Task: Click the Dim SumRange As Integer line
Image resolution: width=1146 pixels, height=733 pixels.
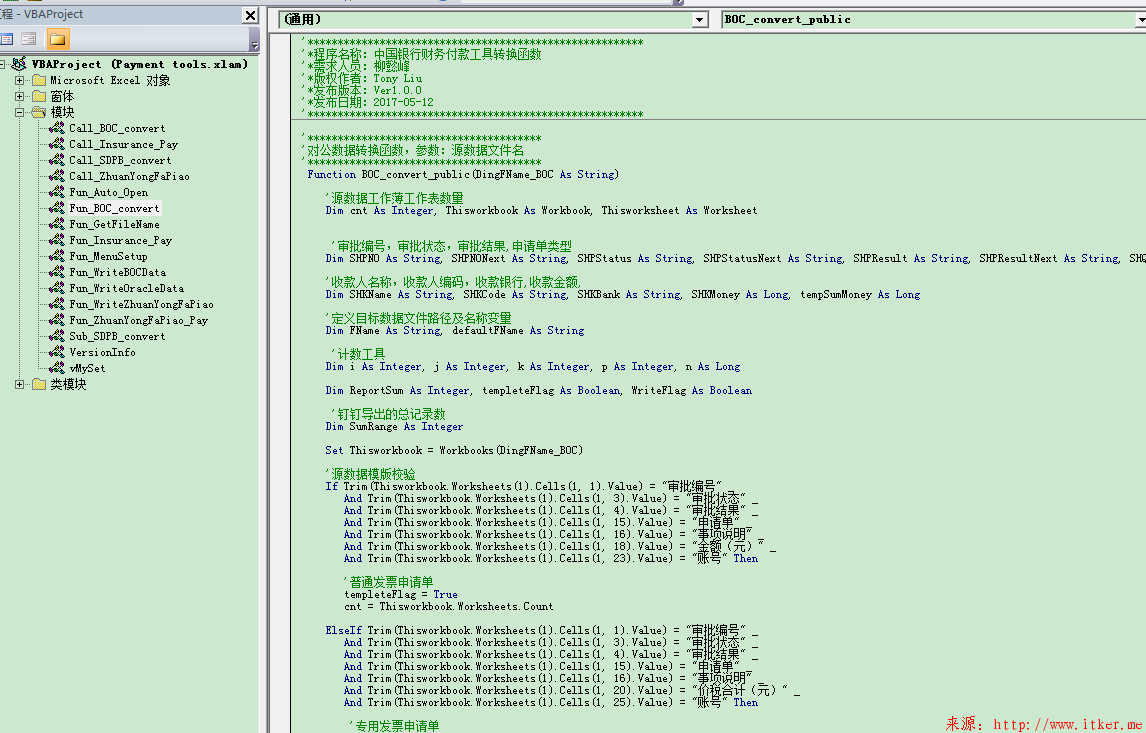Action: pos(394,427)
